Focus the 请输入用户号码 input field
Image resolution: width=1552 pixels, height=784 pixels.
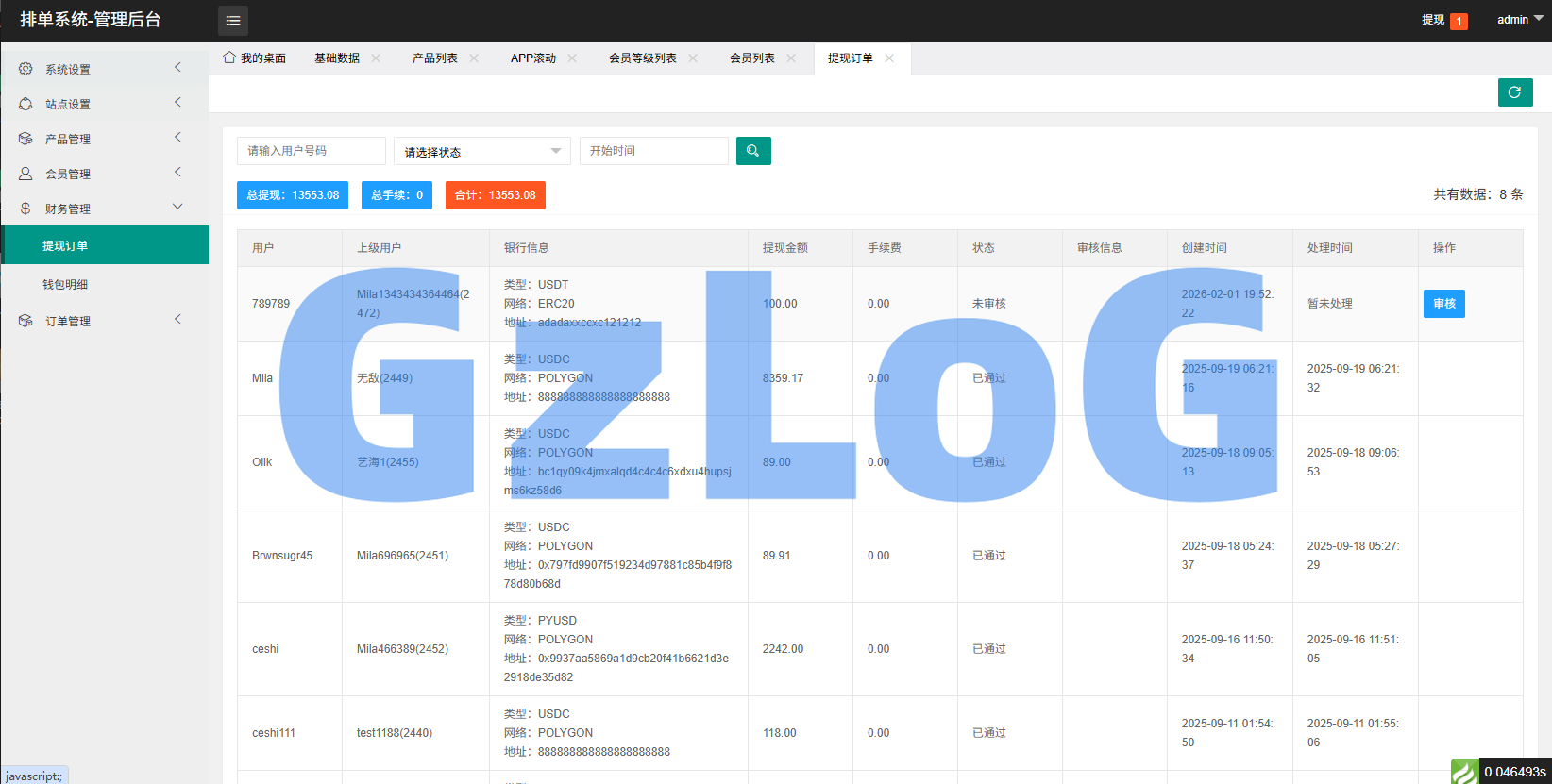click(x=311, y=151)
